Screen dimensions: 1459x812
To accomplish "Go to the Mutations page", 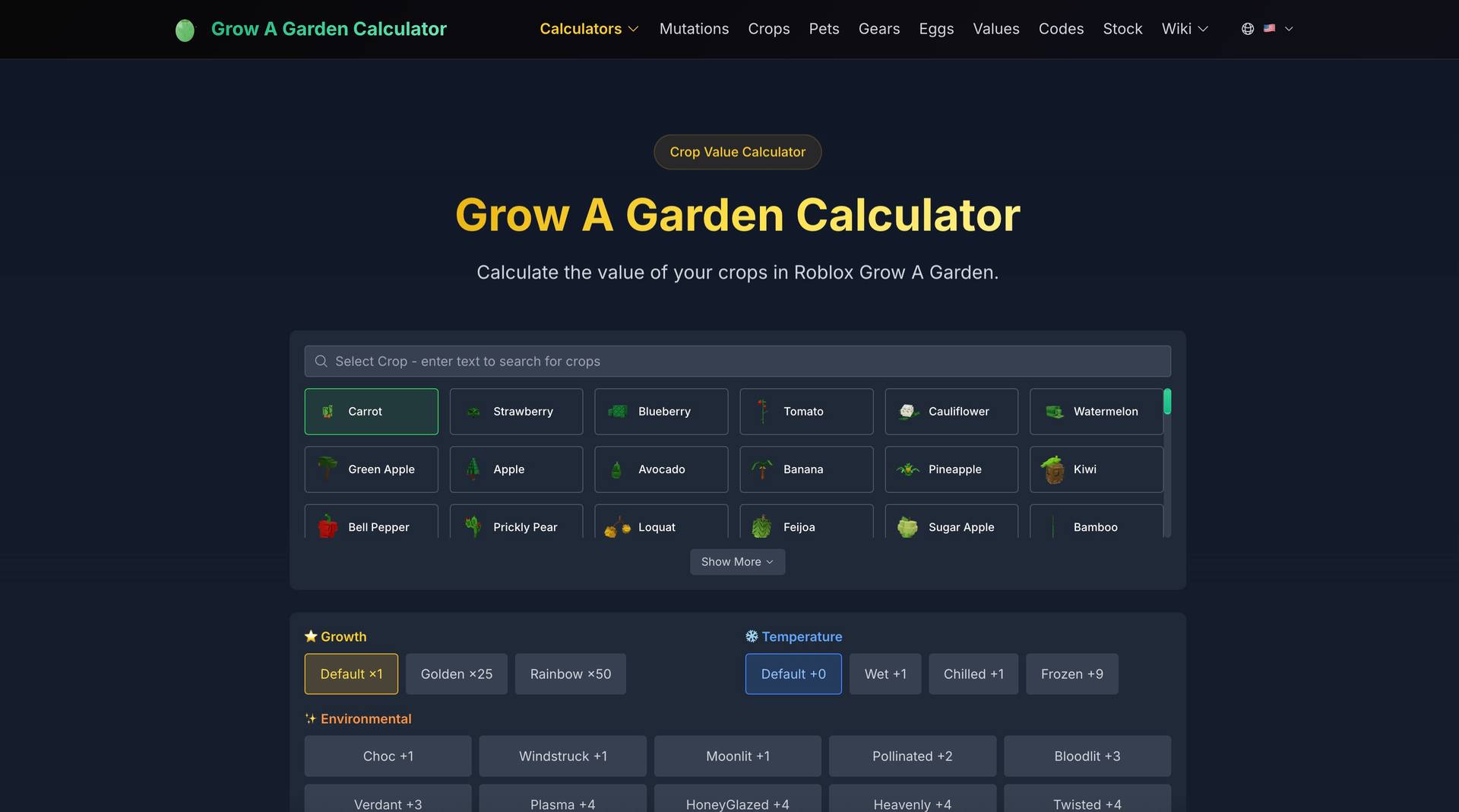I will point(694,29).
